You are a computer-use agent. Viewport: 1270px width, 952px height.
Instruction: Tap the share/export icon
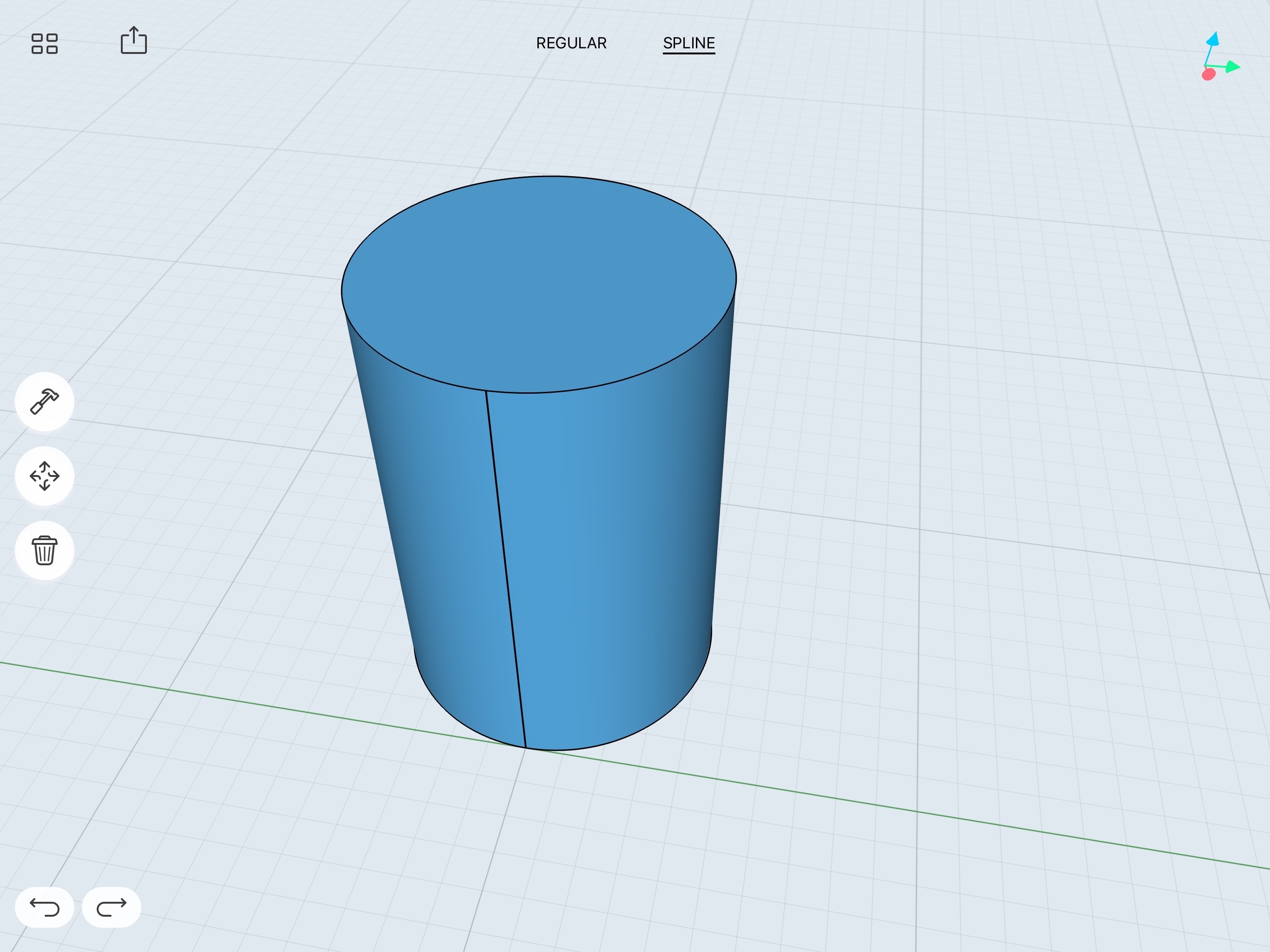click(134, 40)
